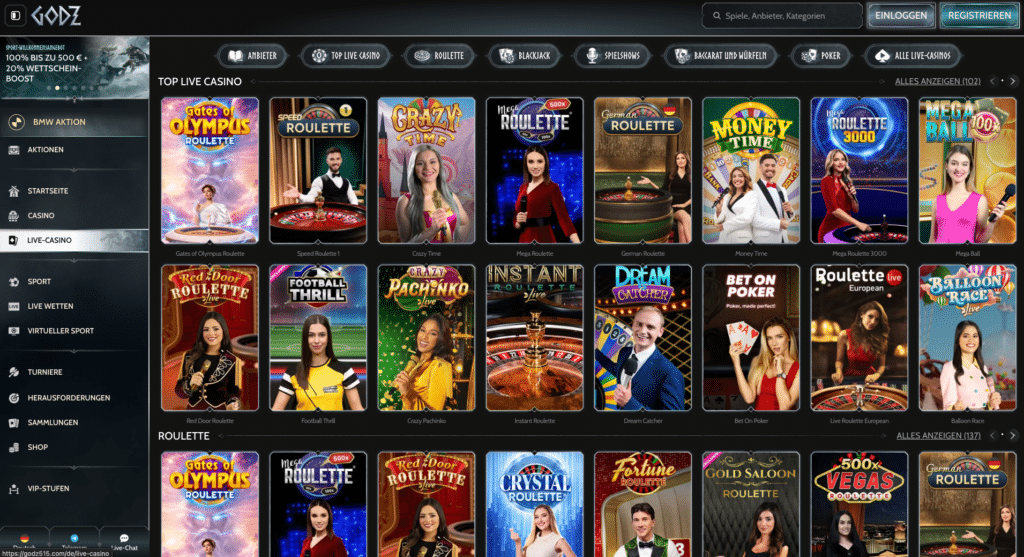Show all 137 Roulette games
Image resolution: width=1024 pixels, height=557 pixels.
tap(938, 436)
